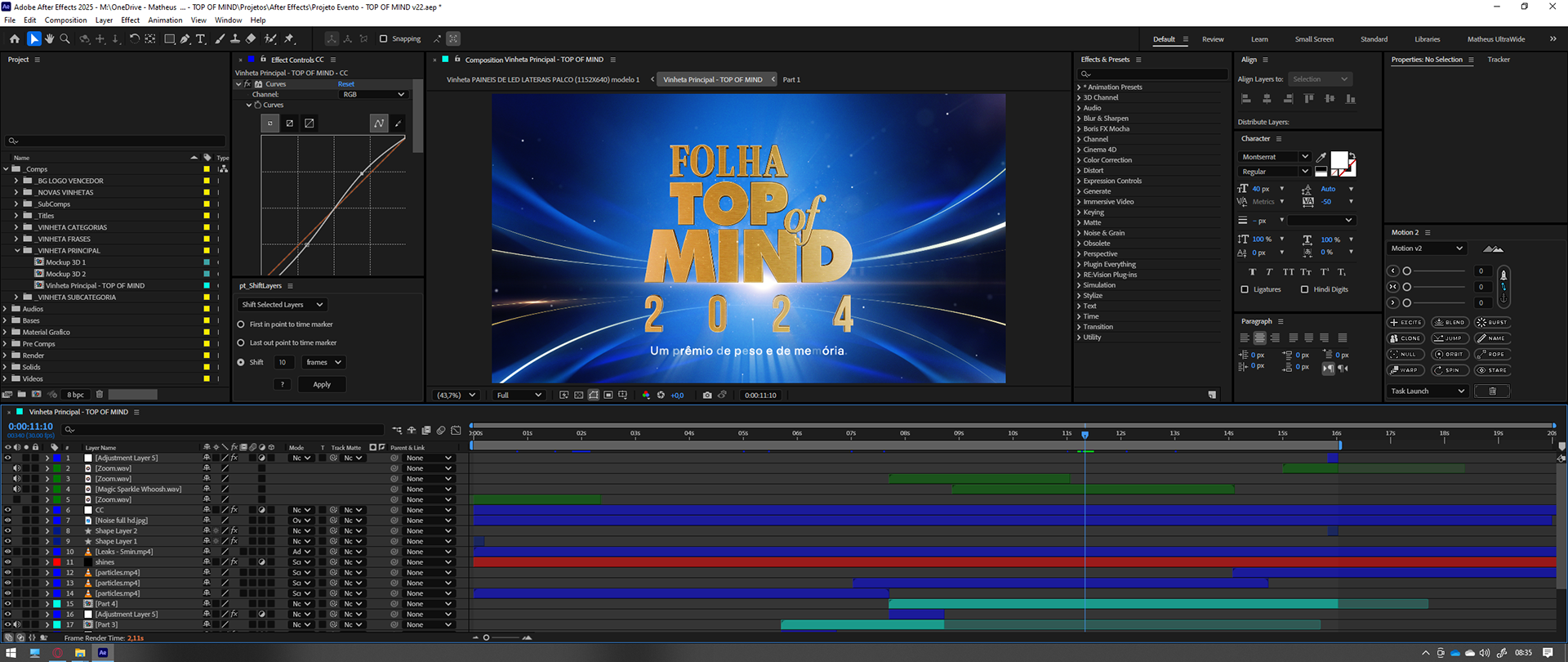
Task: Select the Puppet Pin tool
Action: point(289,38)
